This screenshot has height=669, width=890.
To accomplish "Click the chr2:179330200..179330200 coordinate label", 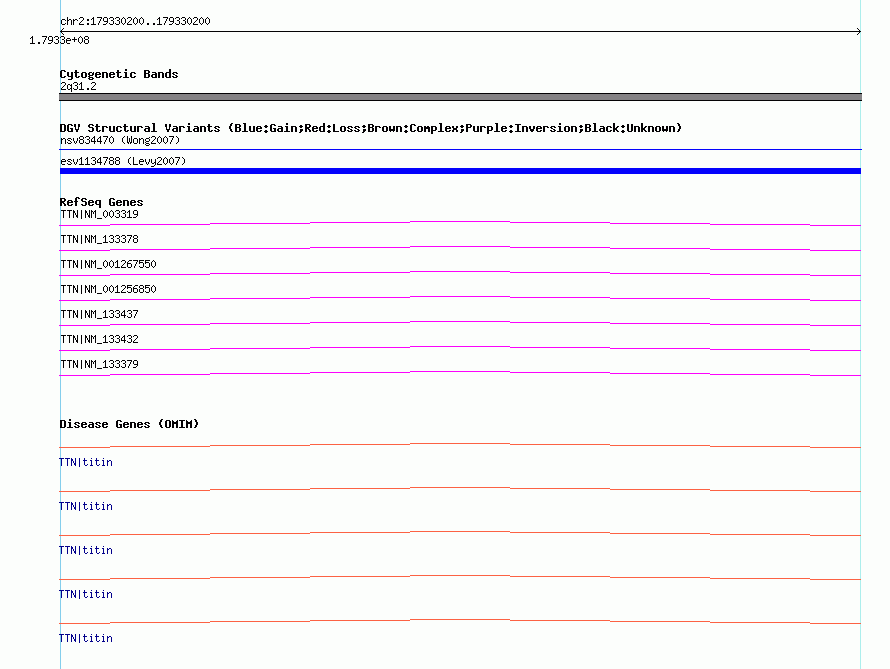I will [x=135, y=21].
